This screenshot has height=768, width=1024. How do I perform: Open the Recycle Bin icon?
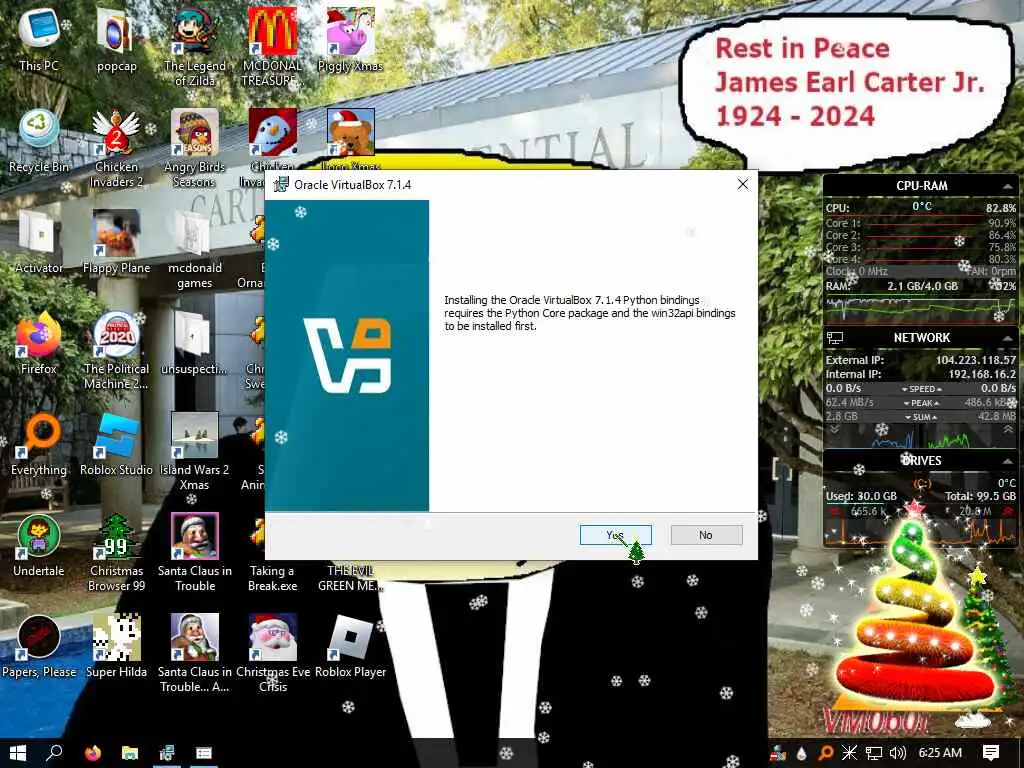click(x=39, y=141)
